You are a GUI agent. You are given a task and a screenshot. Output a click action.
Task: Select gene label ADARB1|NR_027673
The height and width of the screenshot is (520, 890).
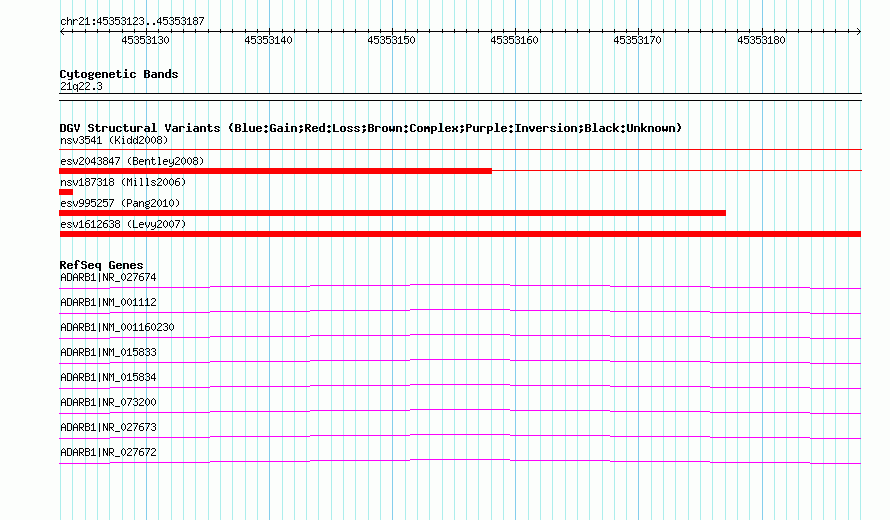108,427
